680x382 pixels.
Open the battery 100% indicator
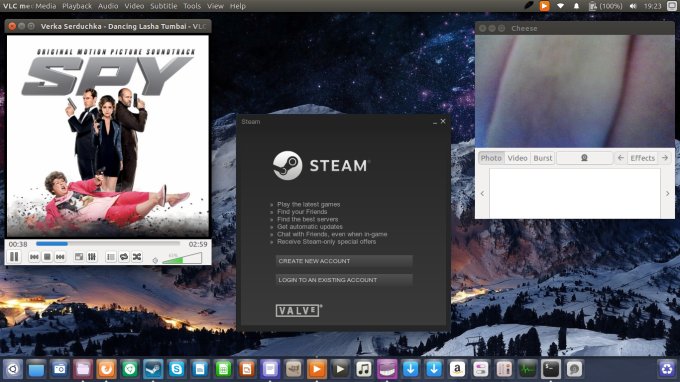tap(605, 6)
